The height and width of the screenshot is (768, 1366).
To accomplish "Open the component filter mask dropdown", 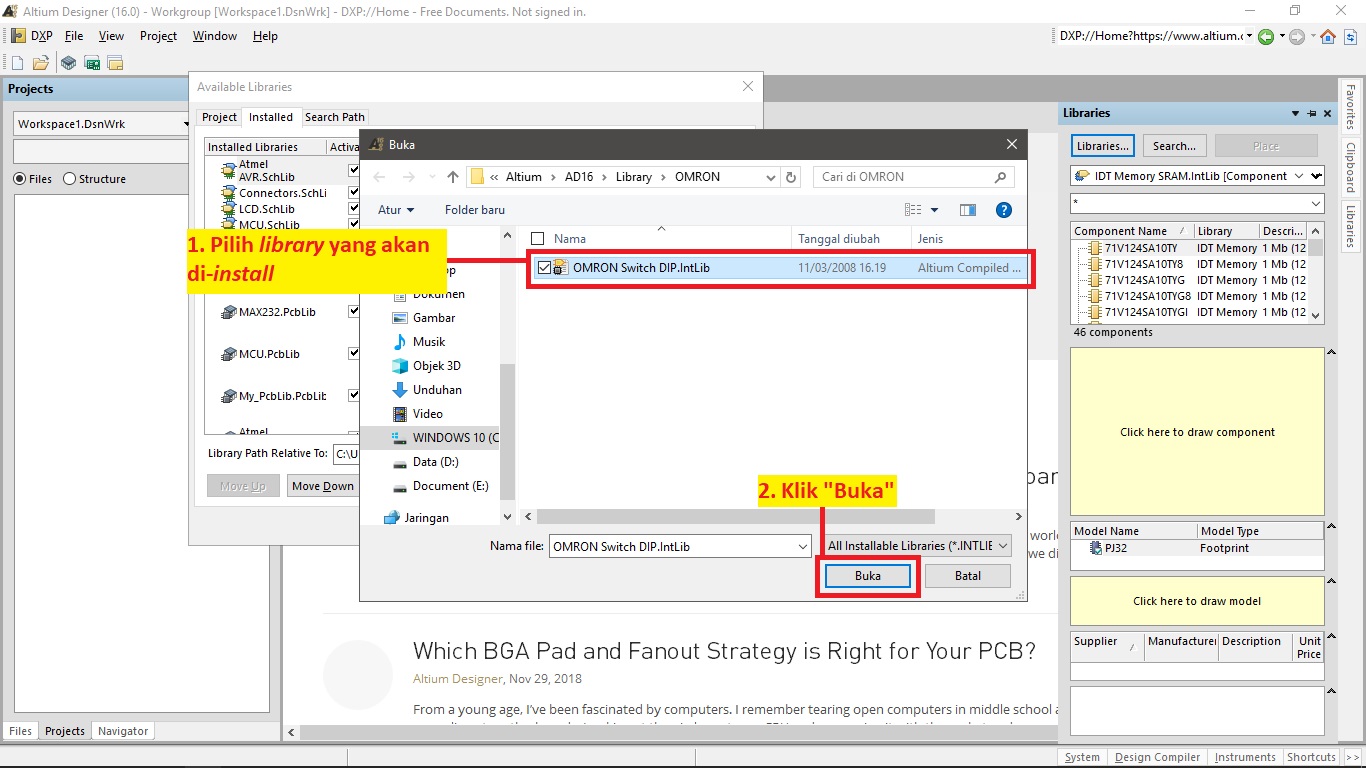I will click(x=1315, y=203).
